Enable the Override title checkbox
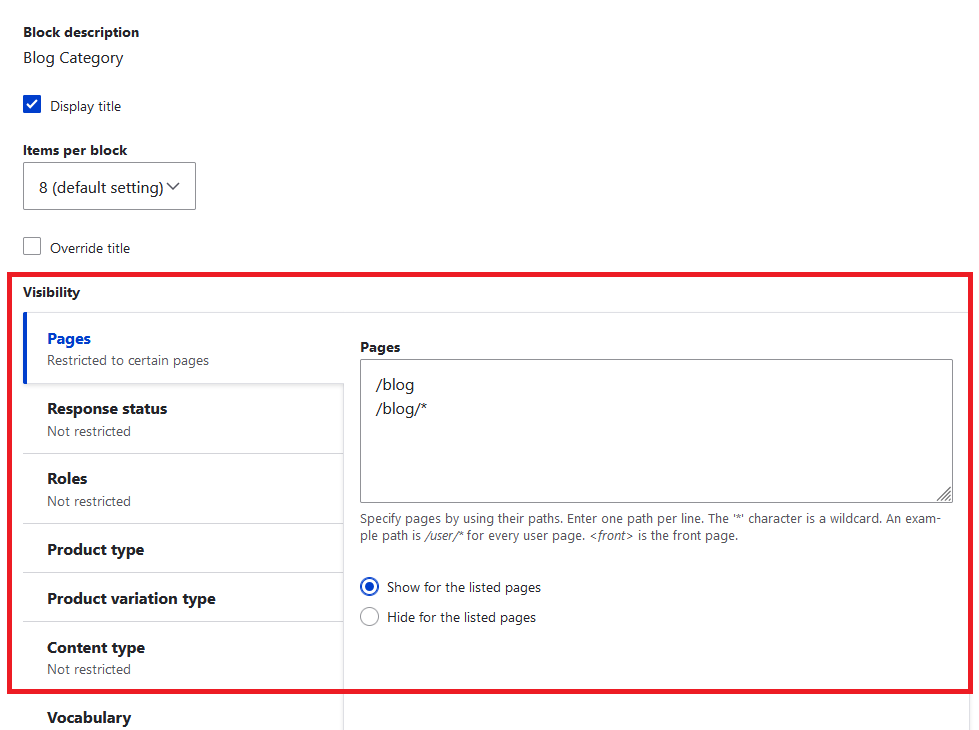 [33, 247]
